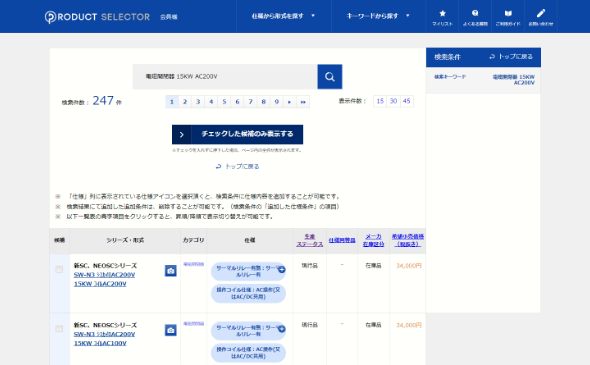
Task: Click 在庫品 cell in AC200V coil row
Action: 373,266
